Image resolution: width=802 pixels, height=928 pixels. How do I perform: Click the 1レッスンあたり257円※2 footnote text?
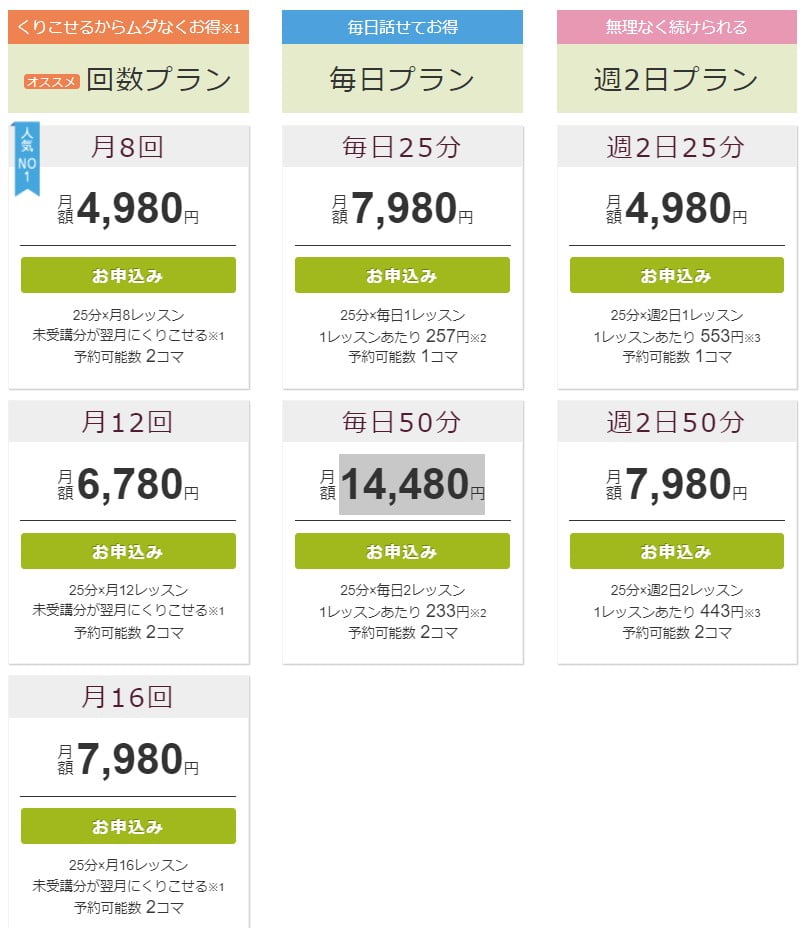[x=401, y=336]
